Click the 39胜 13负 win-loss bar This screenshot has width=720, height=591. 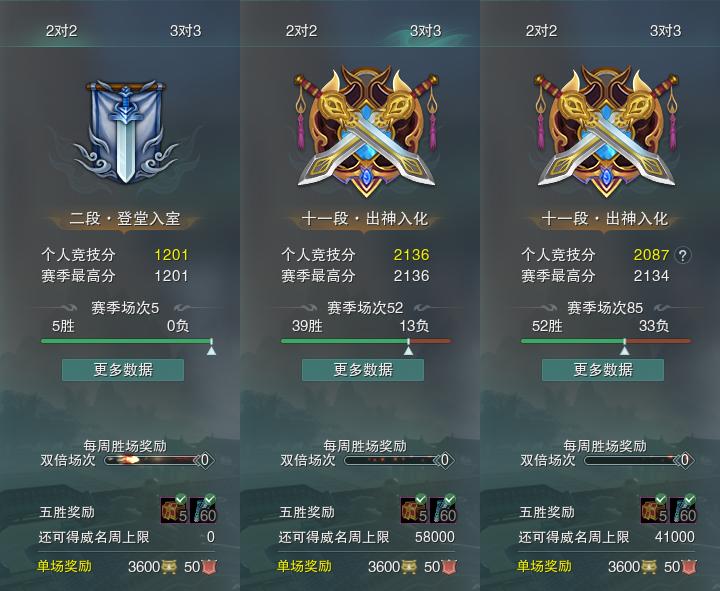coord(366,341)
